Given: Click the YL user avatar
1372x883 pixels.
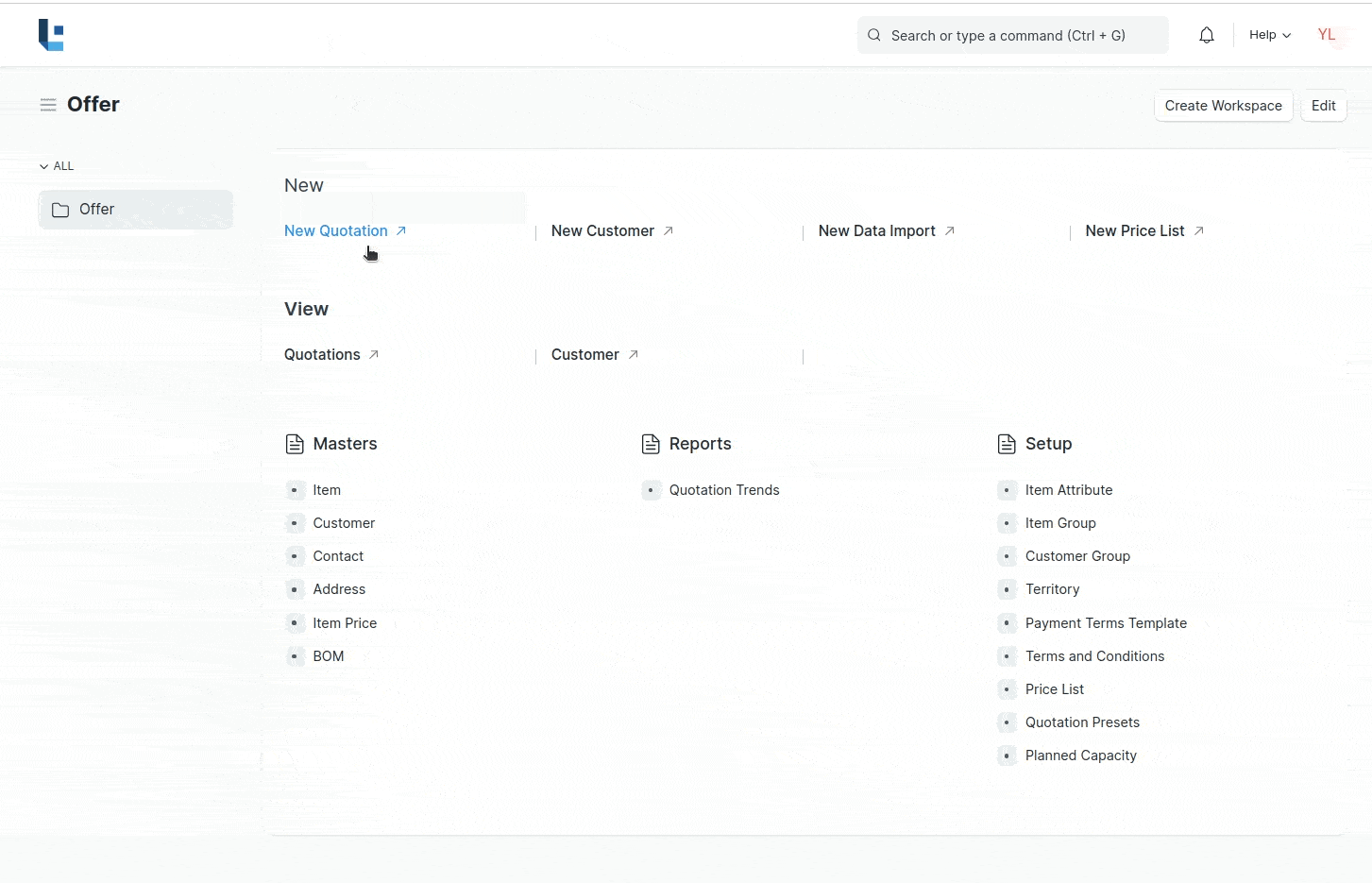Looking at the screenshot, I should [x=1327, y=35].
